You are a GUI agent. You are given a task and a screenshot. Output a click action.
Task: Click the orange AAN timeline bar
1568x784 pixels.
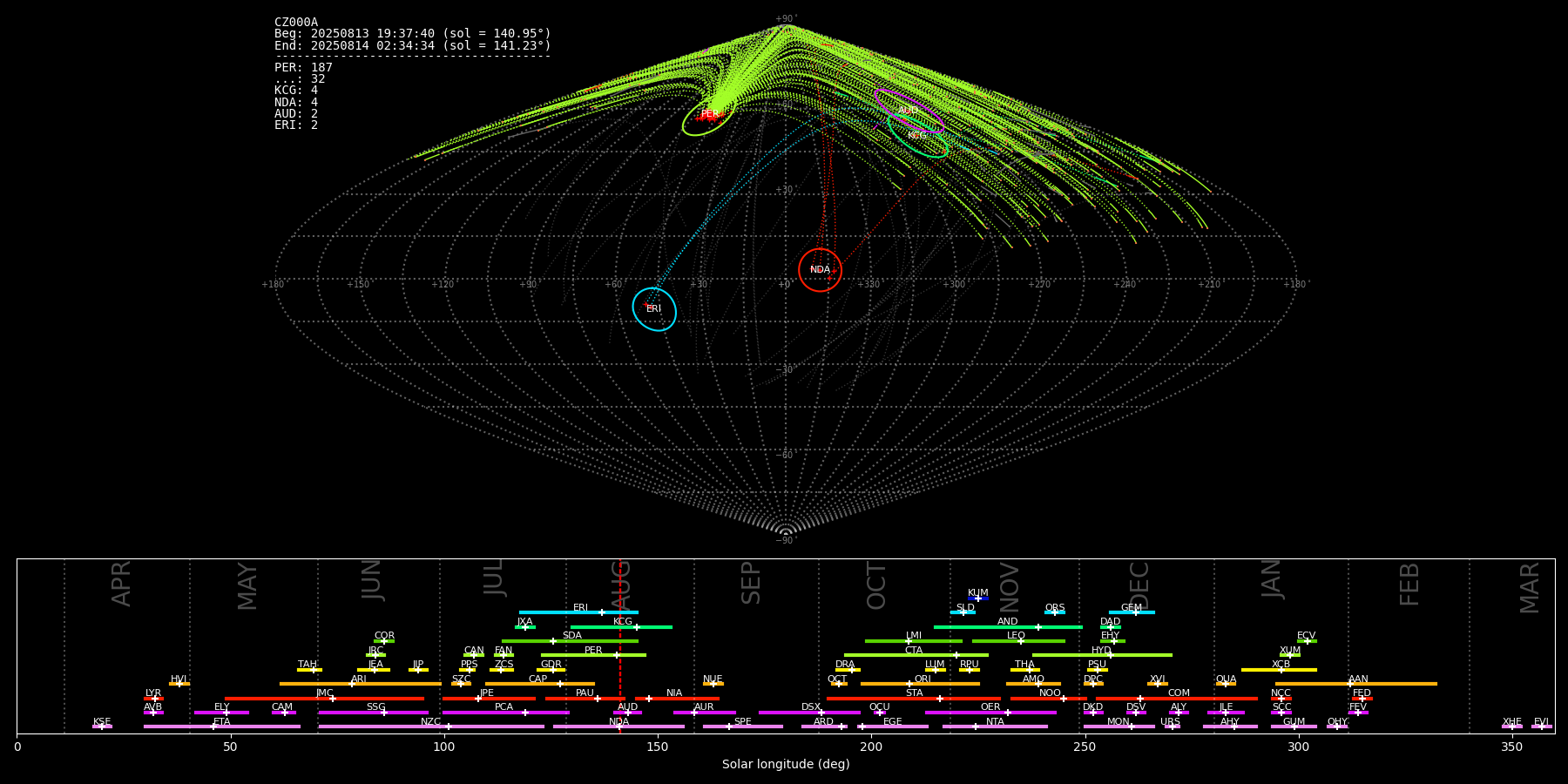[1356, 683]
